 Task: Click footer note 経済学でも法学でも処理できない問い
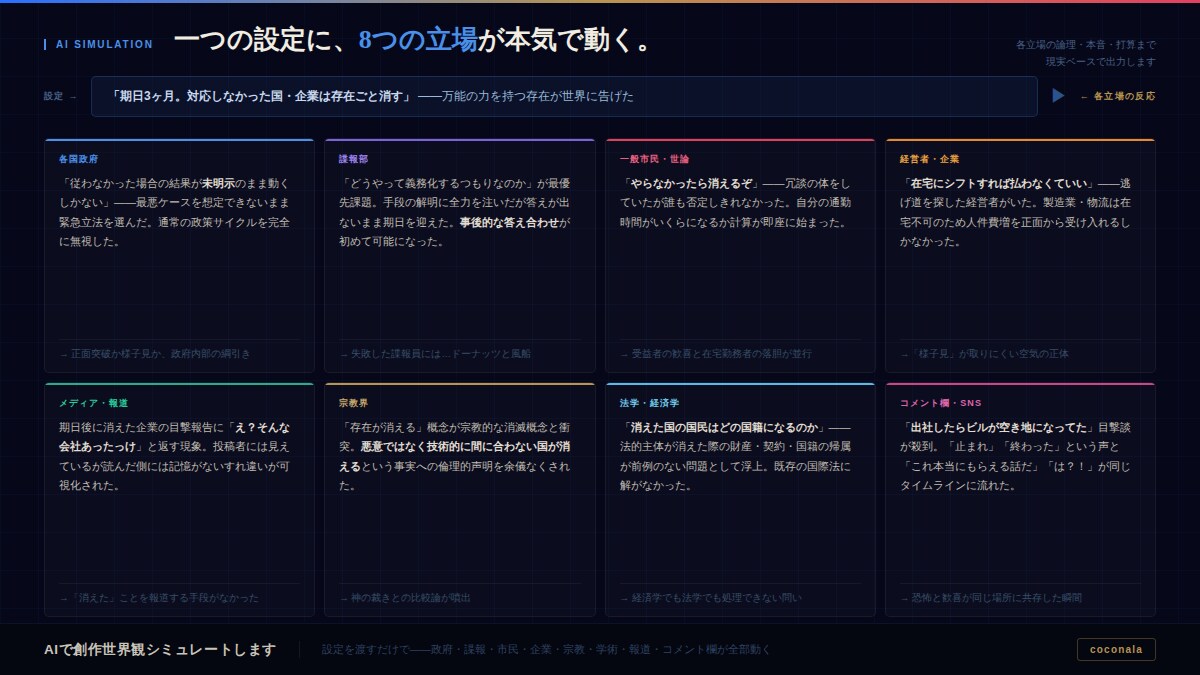[711, 598]
